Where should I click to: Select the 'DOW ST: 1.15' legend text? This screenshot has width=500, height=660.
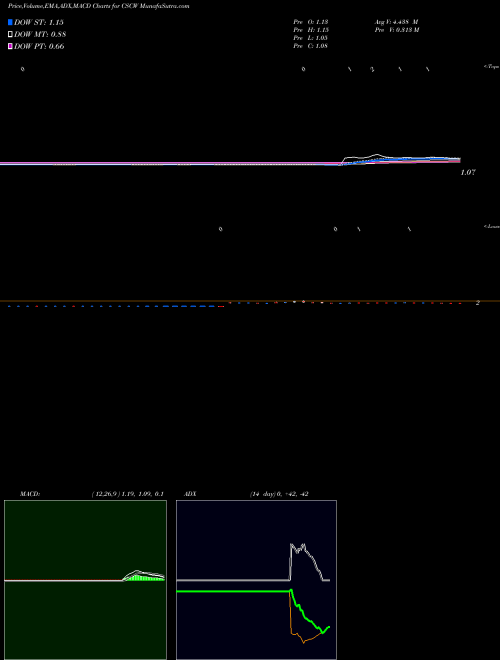[x=39, y=22]
